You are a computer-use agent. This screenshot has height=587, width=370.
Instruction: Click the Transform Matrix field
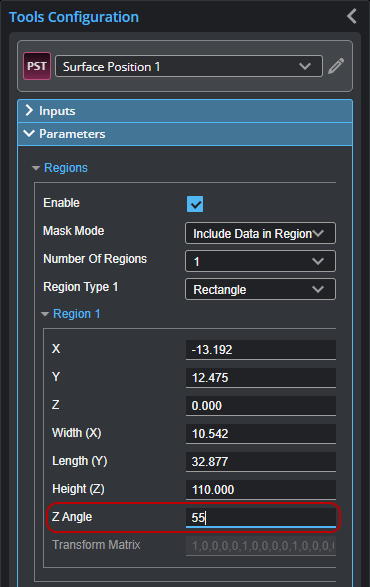261,546
